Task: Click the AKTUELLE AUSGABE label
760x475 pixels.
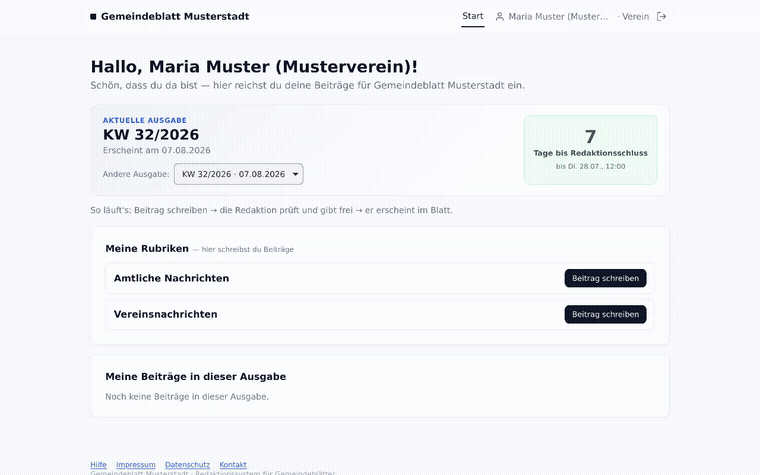Action: click(144, 120)
